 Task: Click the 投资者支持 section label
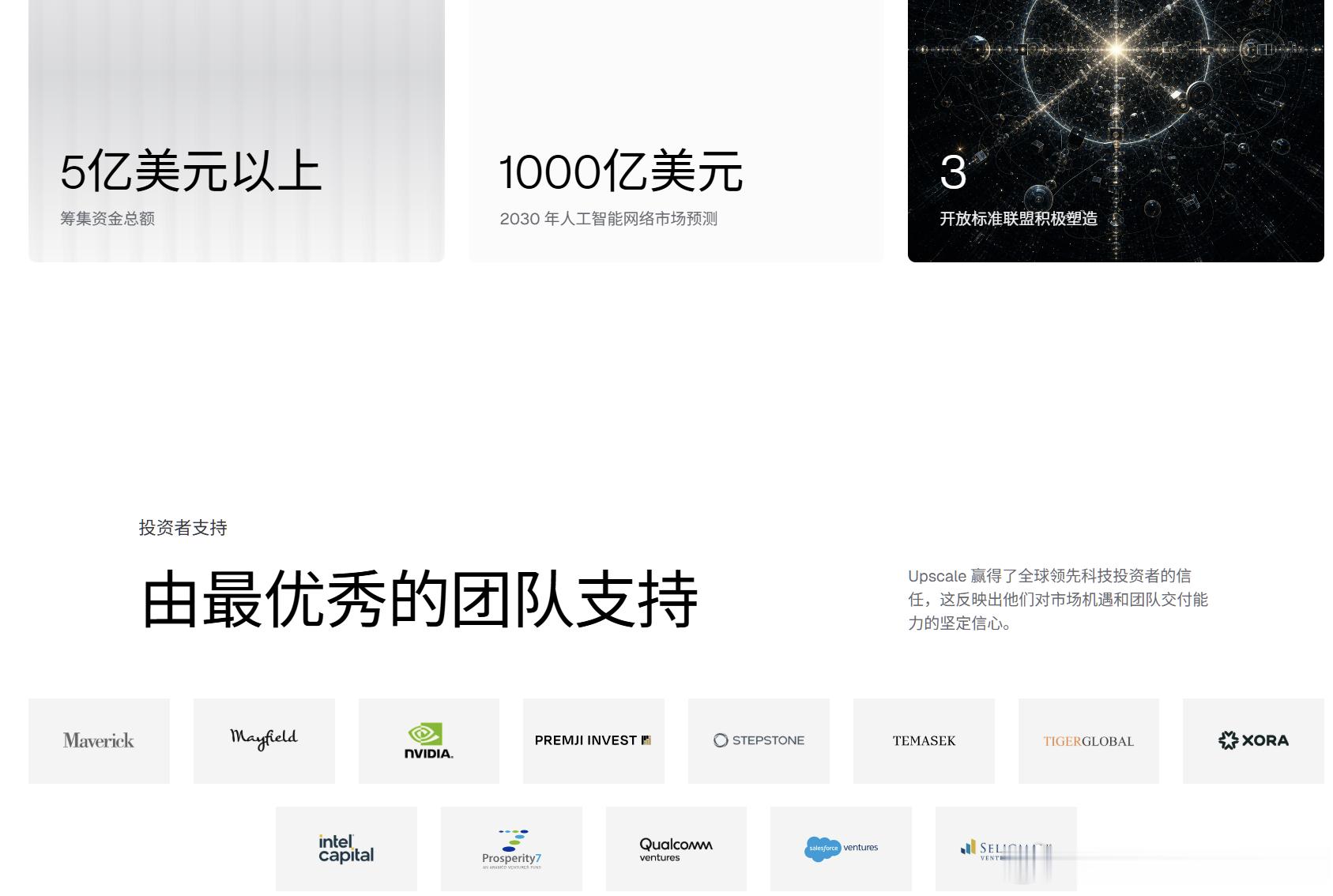coord(183,528)
